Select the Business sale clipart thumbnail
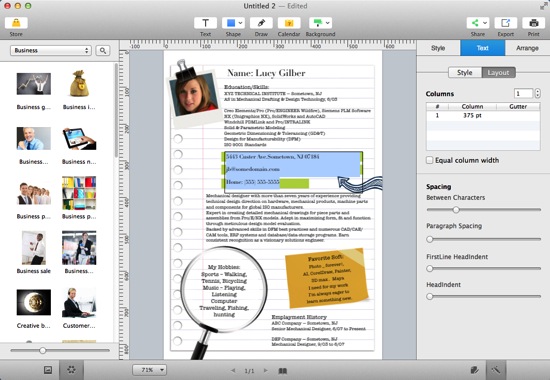The height and width of the screenshot is (380, 550). (34, 248)
